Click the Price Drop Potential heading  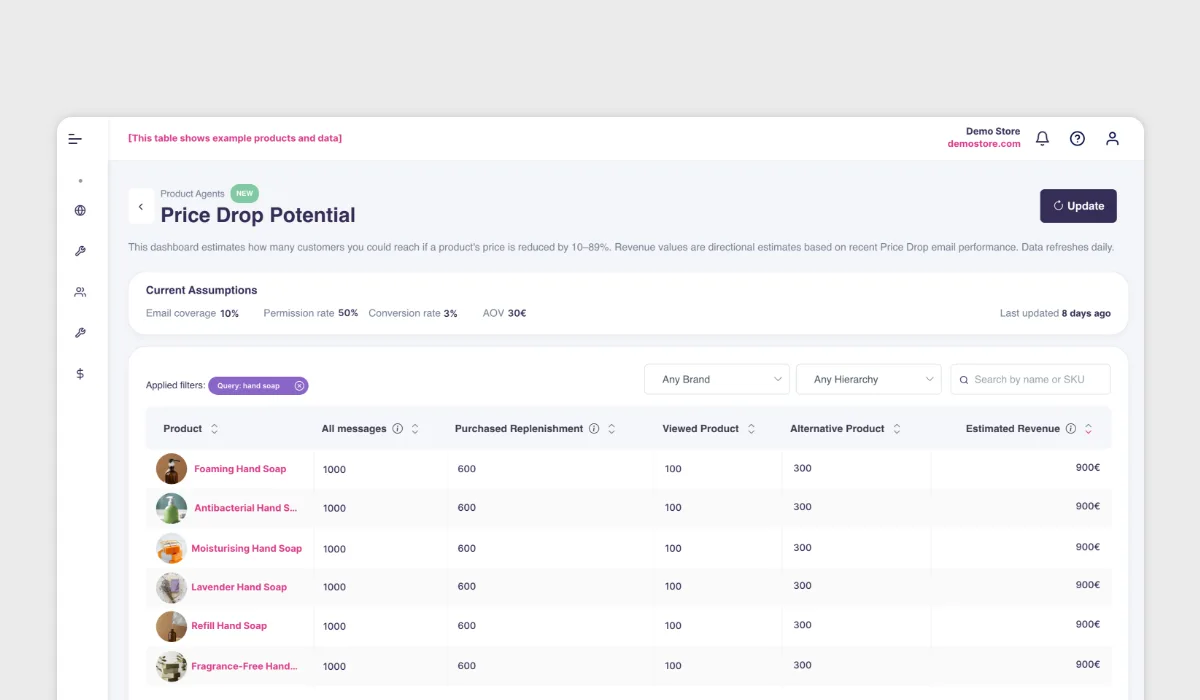coord(258,215)
